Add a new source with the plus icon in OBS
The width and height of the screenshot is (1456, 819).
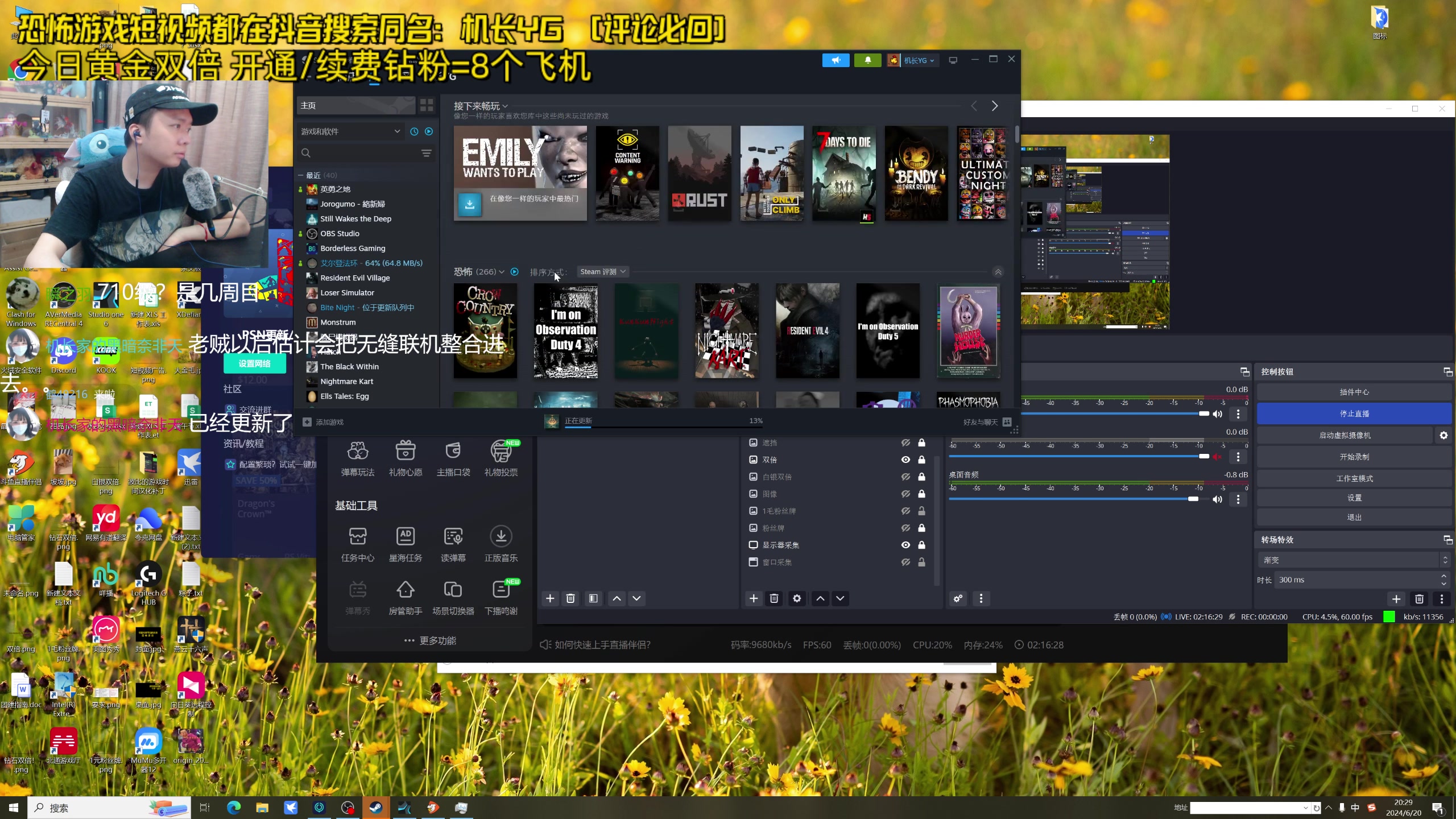(x=753, y=598)
